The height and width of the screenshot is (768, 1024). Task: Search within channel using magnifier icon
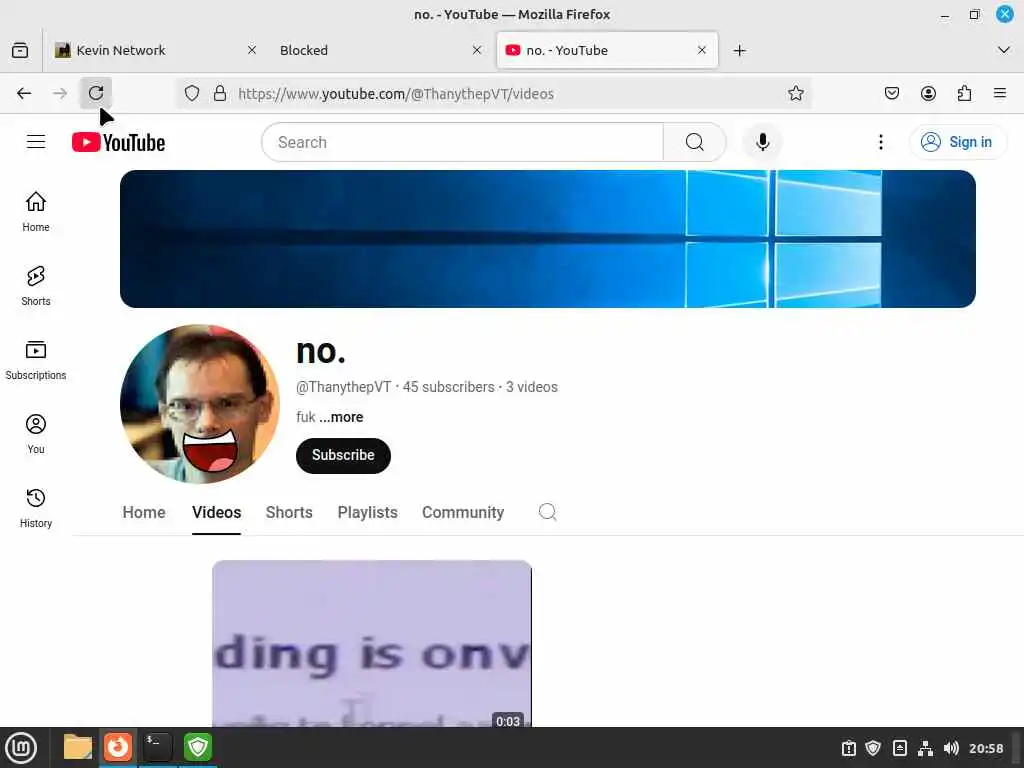547,512
